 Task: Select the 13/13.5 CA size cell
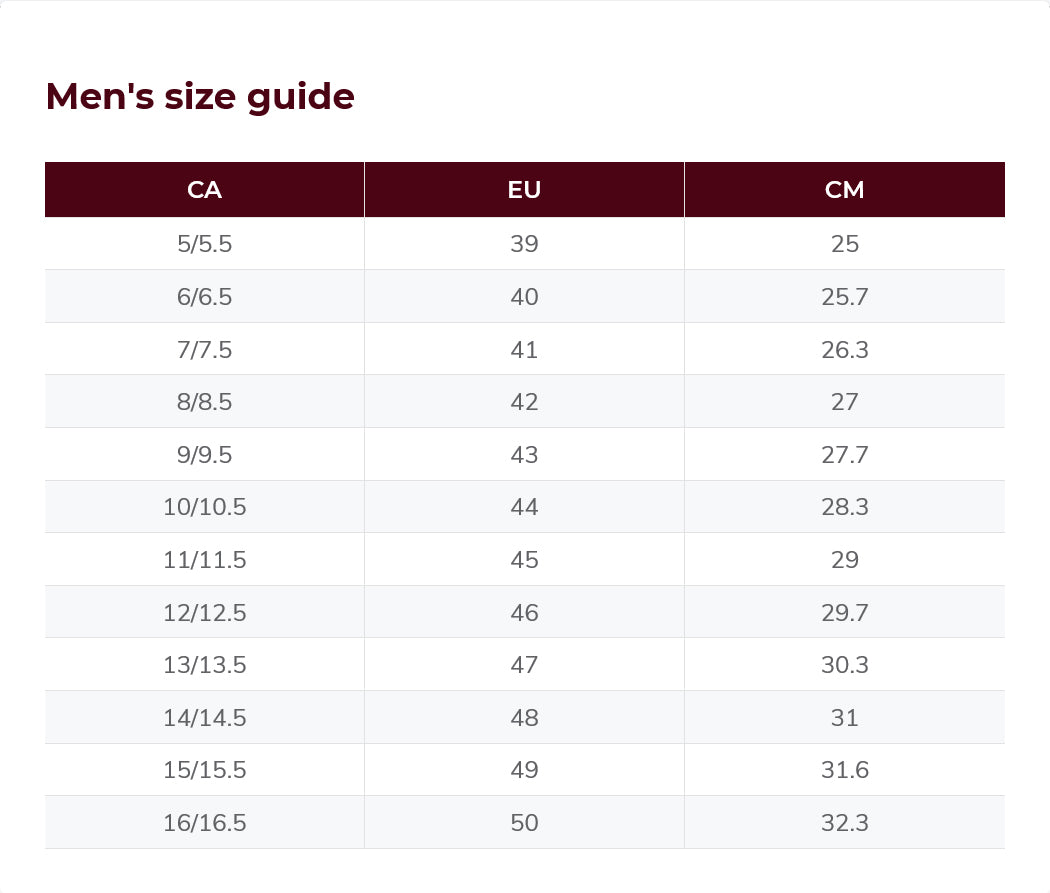click(204, 665)
